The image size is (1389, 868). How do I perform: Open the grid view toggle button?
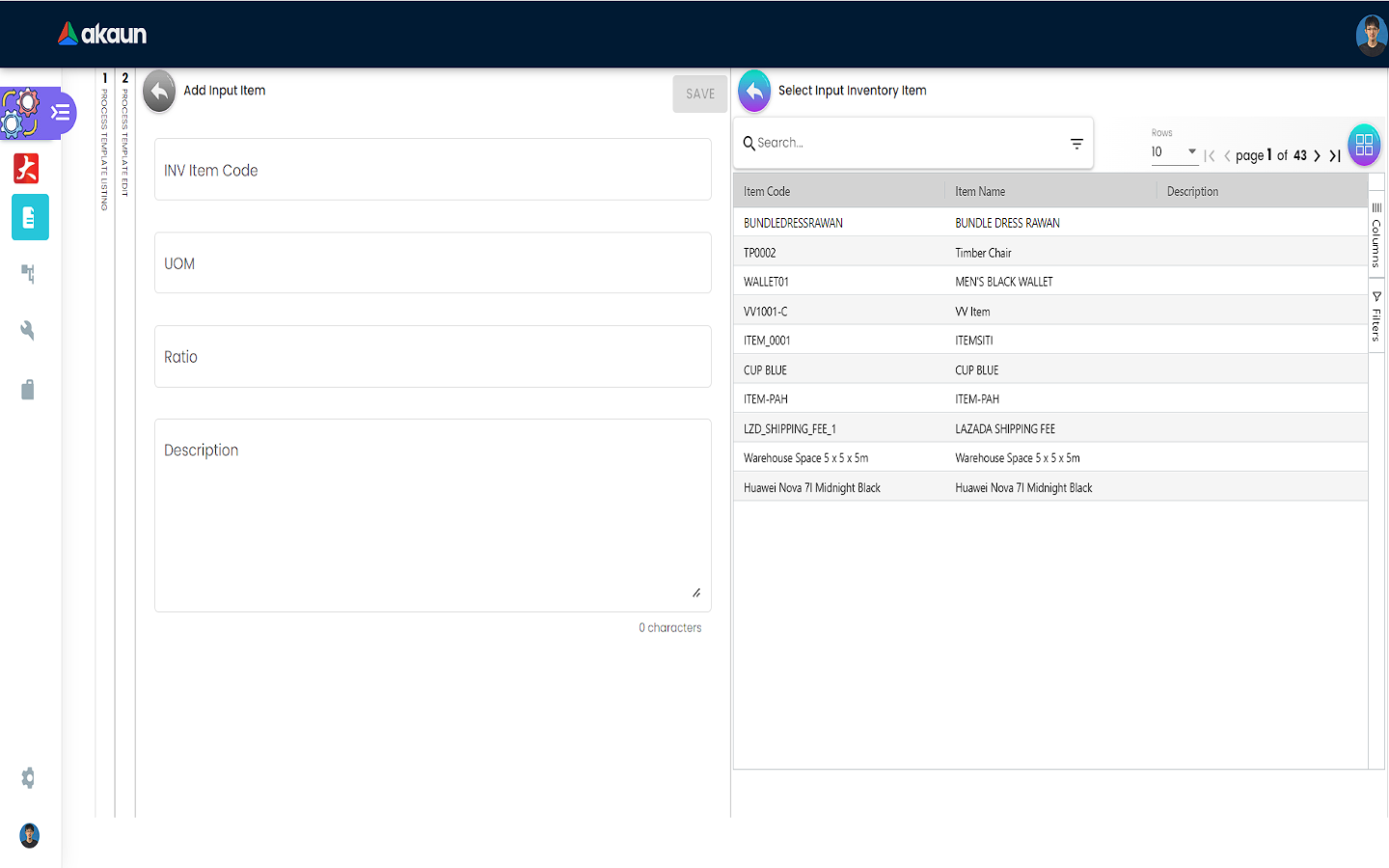click(x=1364, y=146)
